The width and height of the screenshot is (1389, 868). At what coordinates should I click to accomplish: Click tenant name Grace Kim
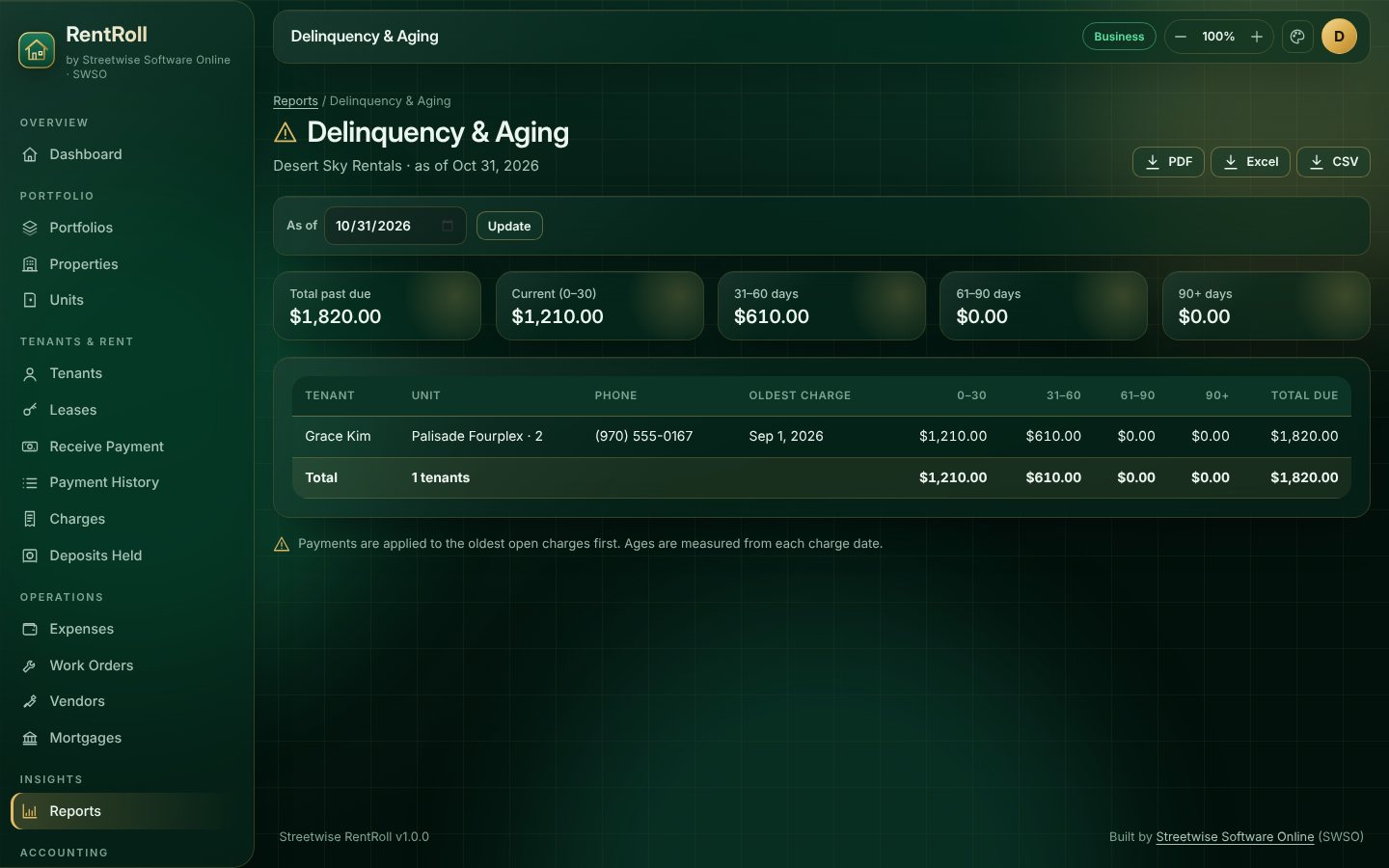click(338, 436)
